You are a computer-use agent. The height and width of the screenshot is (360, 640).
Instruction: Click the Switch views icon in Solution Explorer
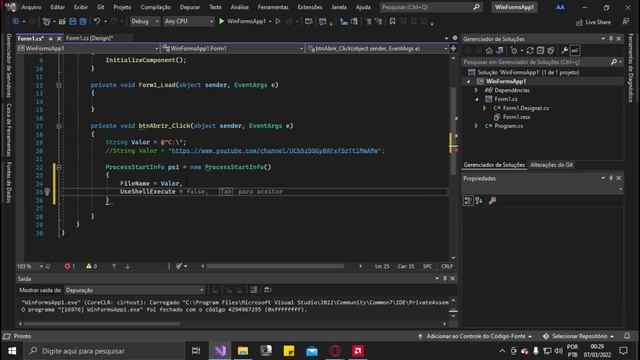coord(500,51)
